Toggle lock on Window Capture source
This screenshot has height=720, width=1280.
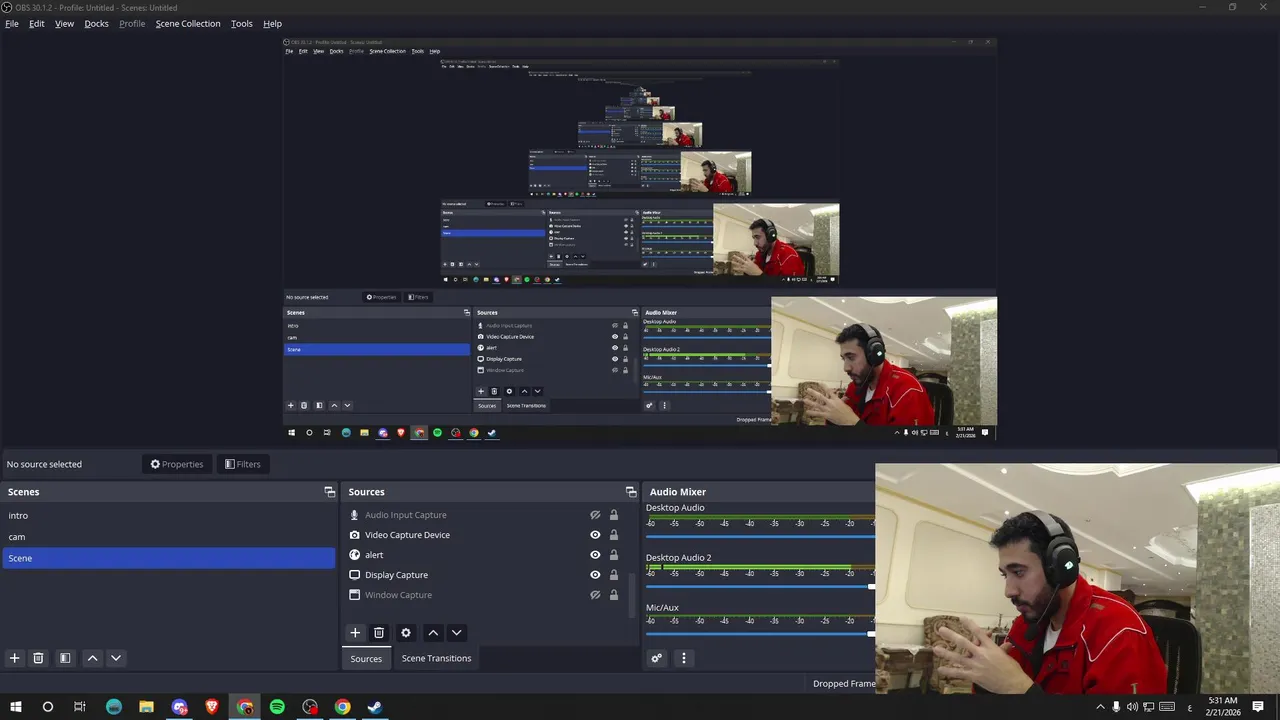[614, 595]
